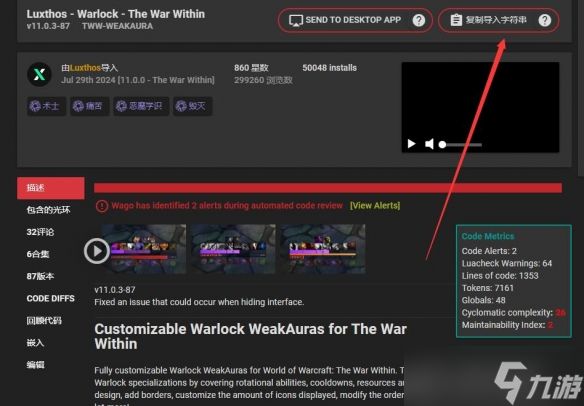Click the clipboard icon on copy string button
This screenshot has height=406, width=584.
(x=456, y=20)
